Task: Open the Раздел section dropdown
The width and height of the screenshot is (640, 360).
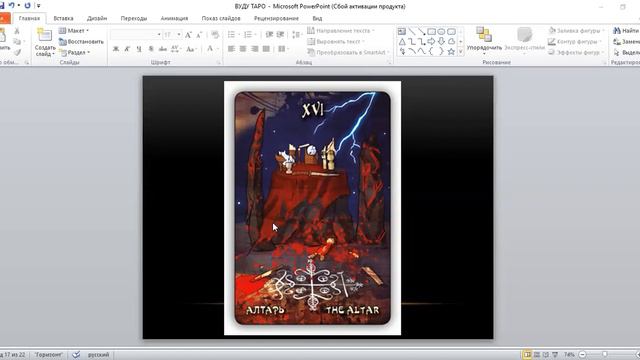Action: pos(75,52)
